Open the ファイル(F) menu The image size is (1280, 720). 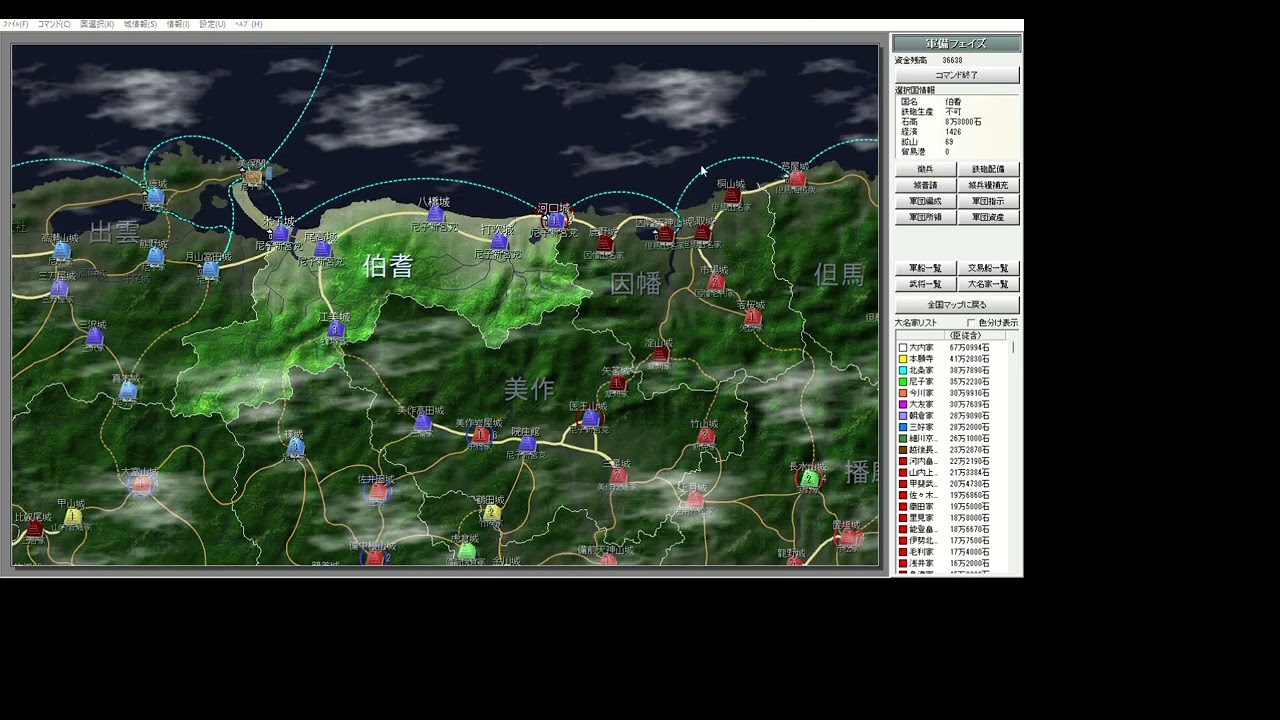pyautogui.click(x=15, y=24)
